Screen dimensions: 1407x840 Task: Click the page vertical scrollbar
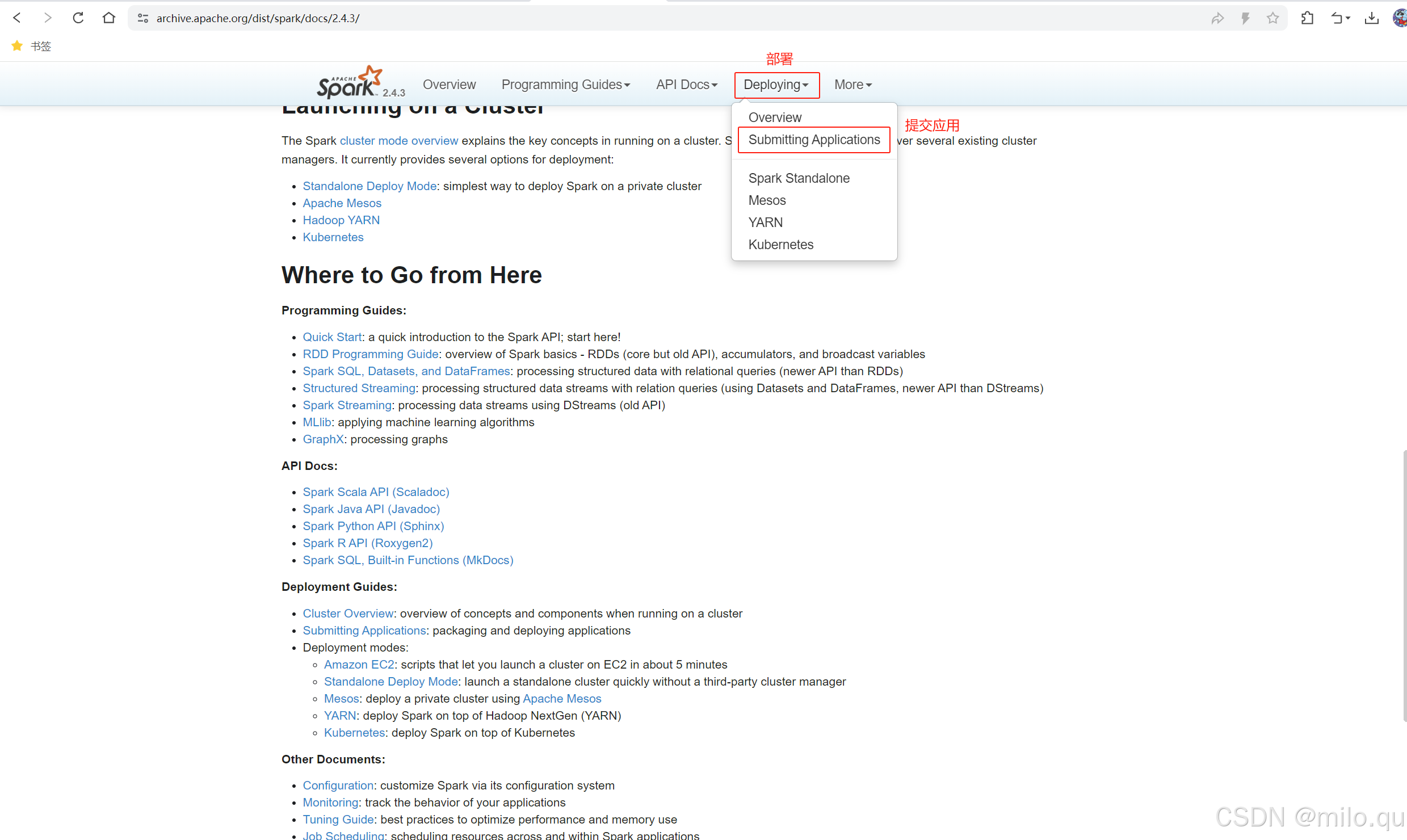tap(1404, 585)
